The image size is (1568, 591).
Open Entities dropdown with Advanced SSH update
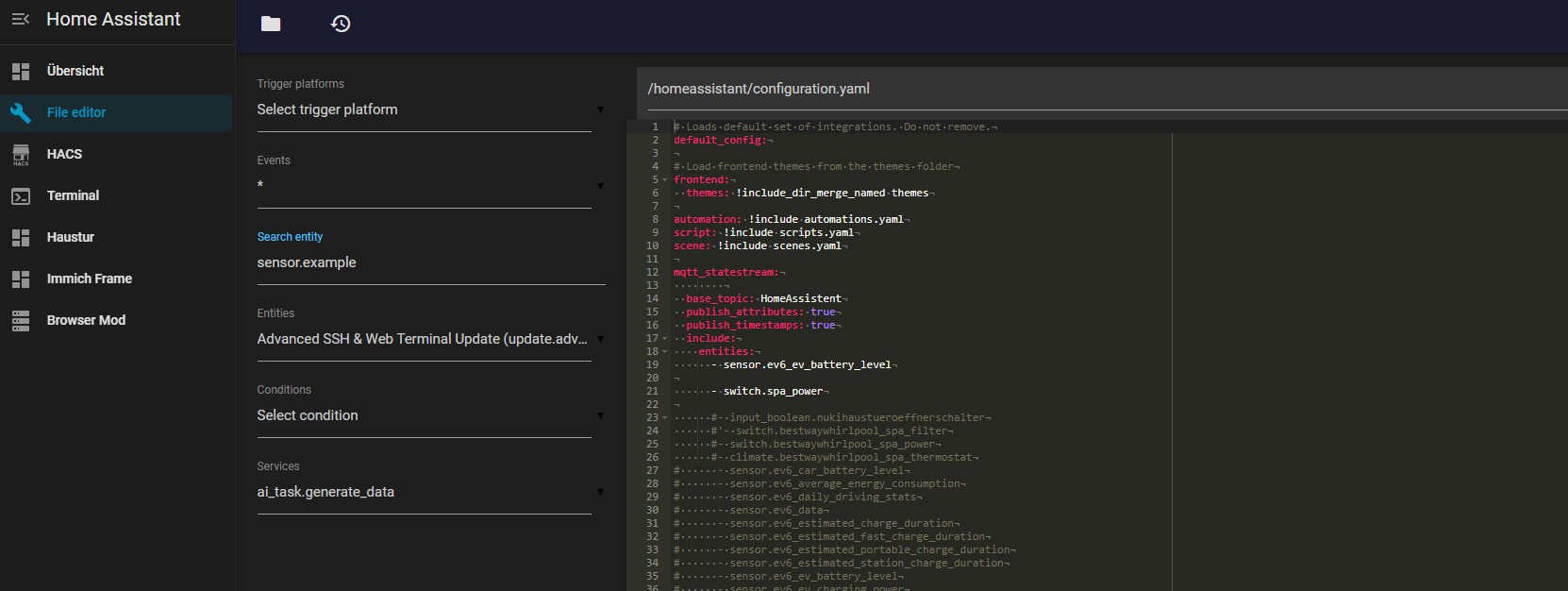coord(431,339)
